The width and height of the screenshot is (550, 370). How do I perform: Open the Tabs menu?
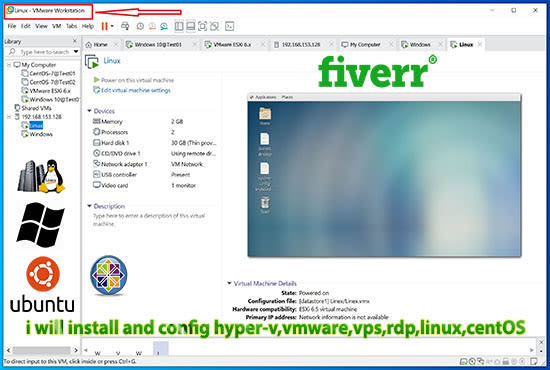pyautogui.click(x=72, y=26)
